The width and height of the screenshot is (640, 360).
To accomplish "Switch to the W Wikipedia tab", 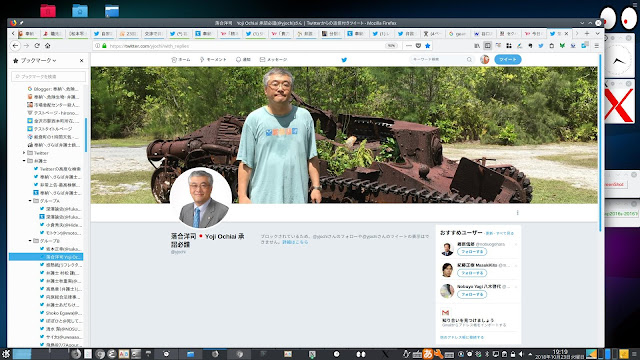I will coord(483,33).
